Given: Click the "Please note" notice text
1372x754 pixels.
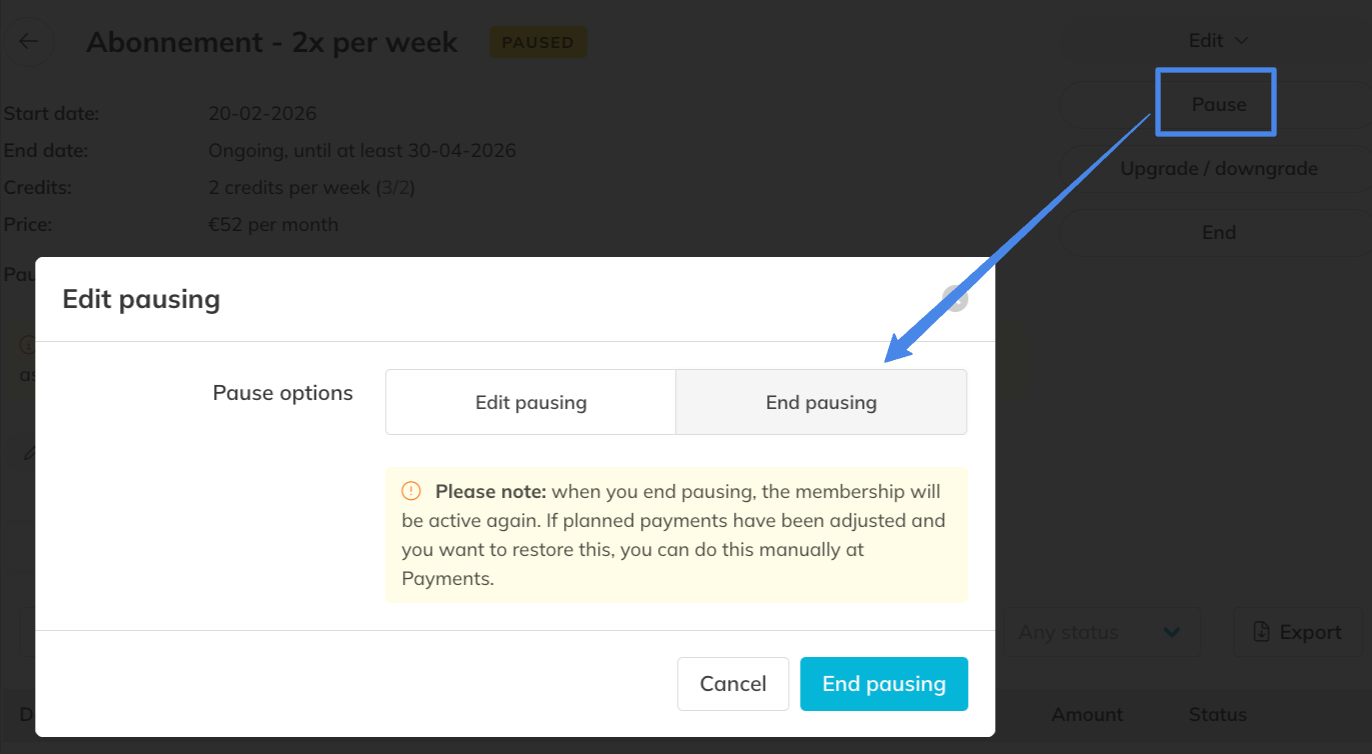Looking at the screenshot, I should click(x=675, y=535).
